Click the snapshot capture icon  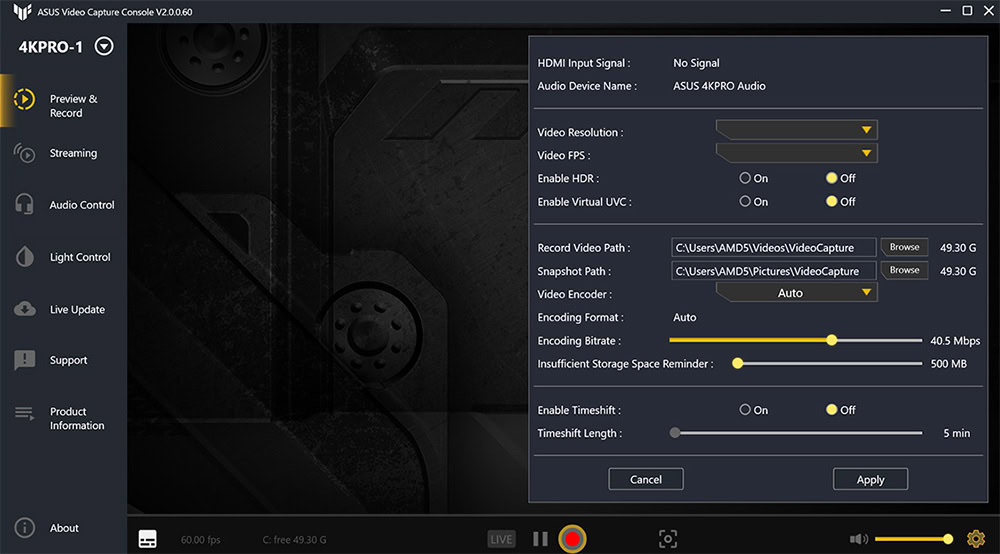point(668,539)
